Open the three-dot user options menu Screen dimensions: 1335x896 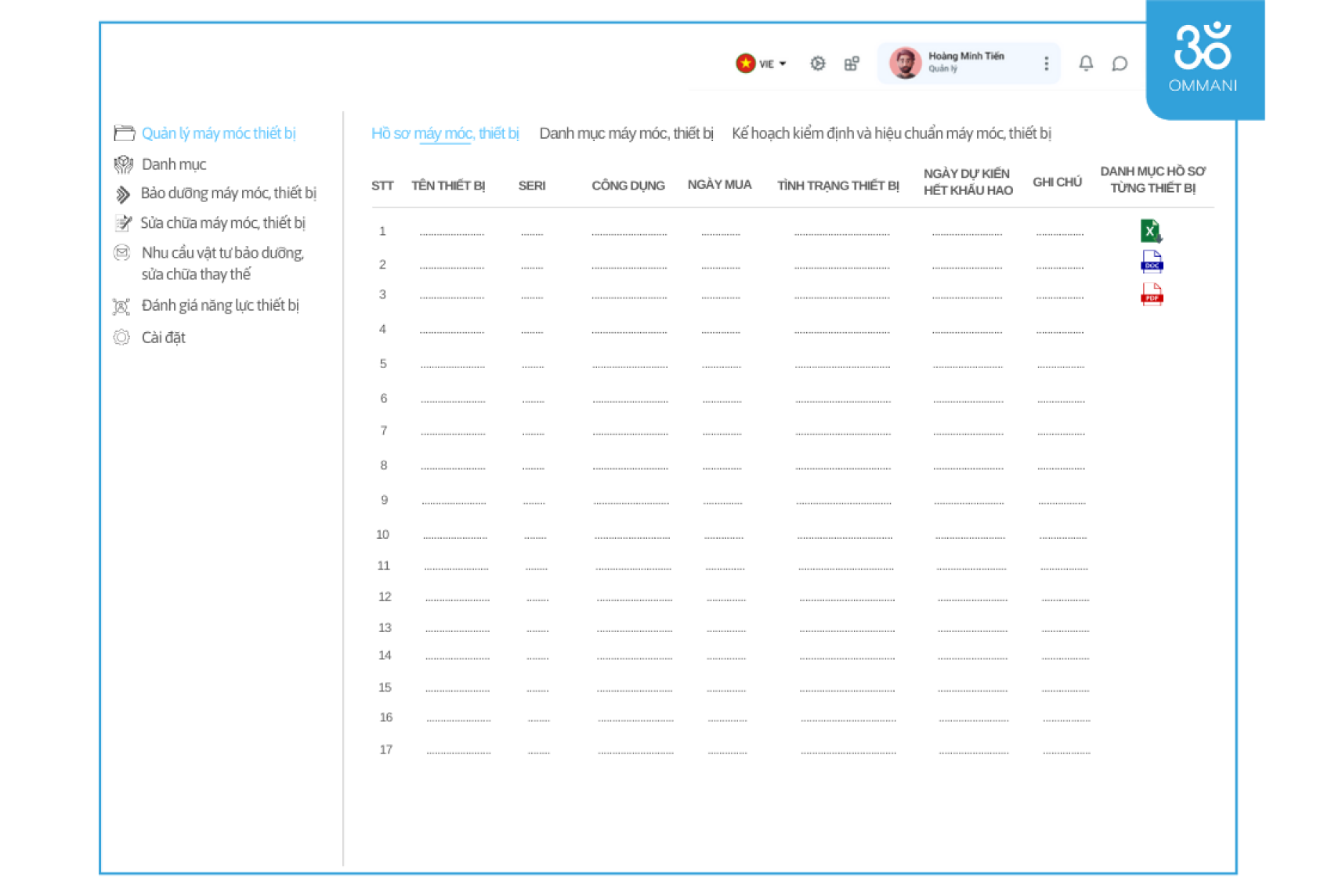[x=1046, y=63]
